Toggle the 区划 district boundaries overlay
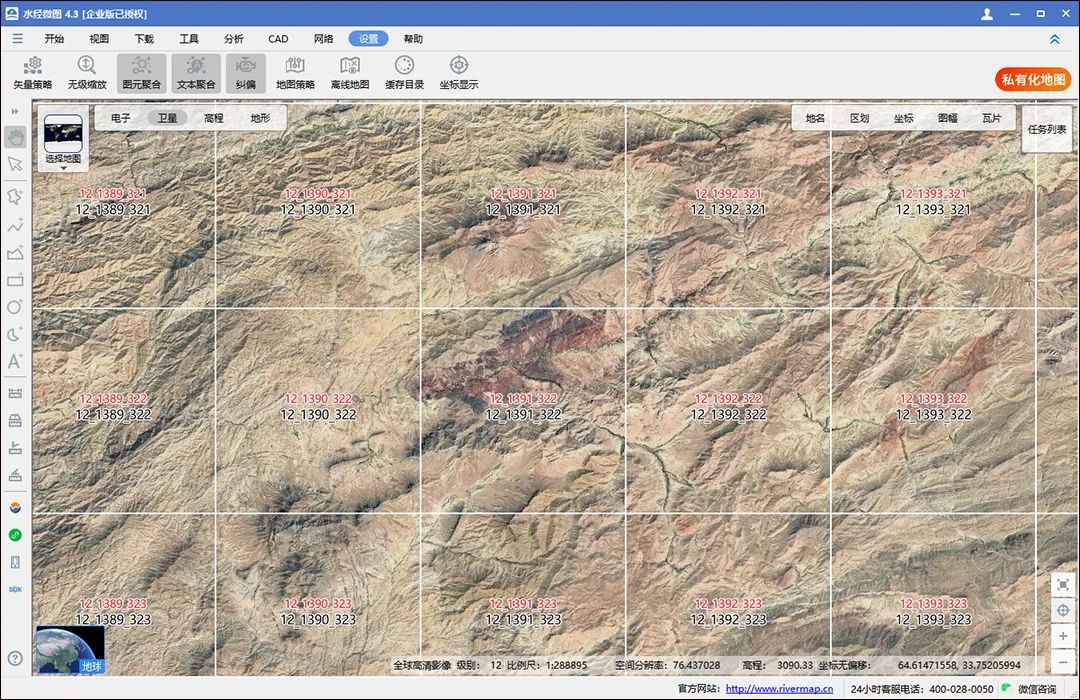 [x=860, y=118]
